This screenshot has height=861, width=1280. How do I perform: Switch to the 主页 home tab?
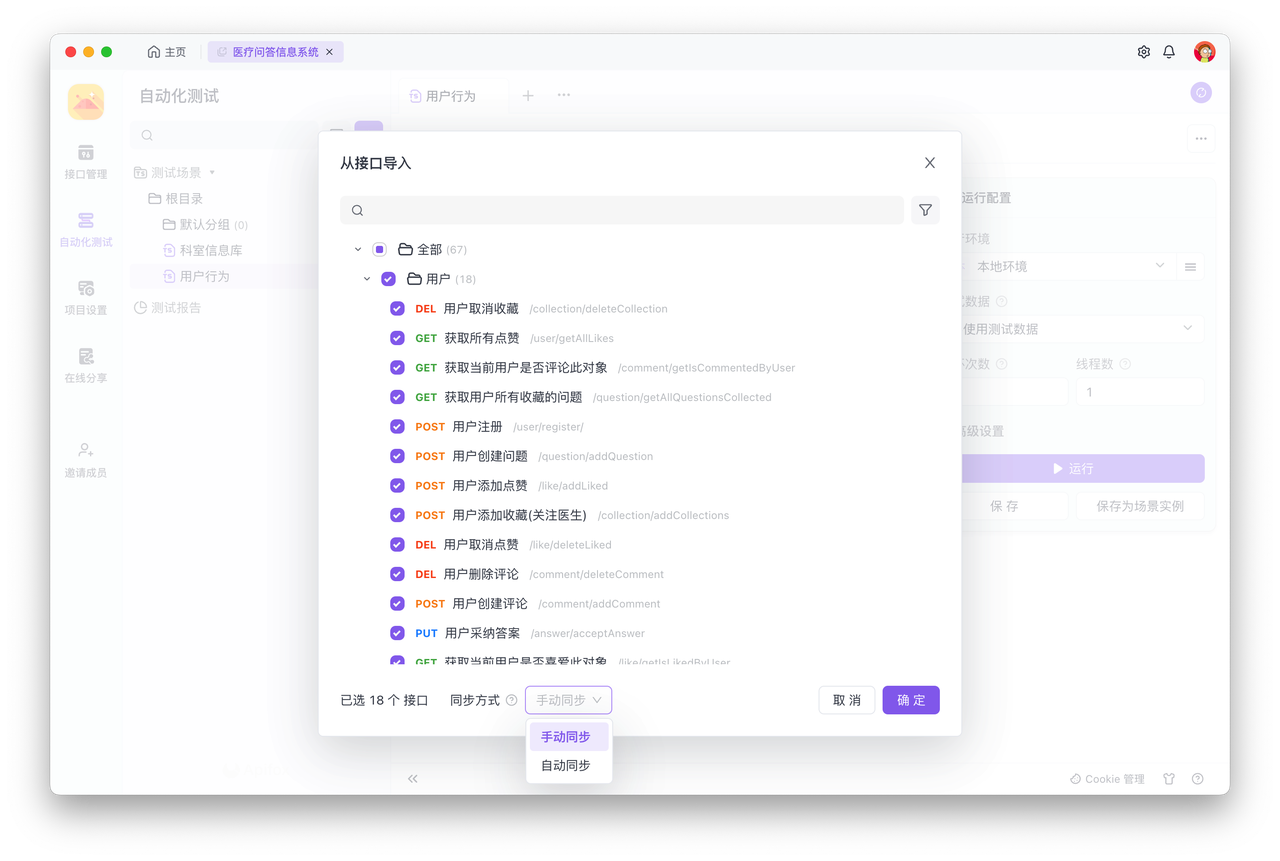coord(167,52)
